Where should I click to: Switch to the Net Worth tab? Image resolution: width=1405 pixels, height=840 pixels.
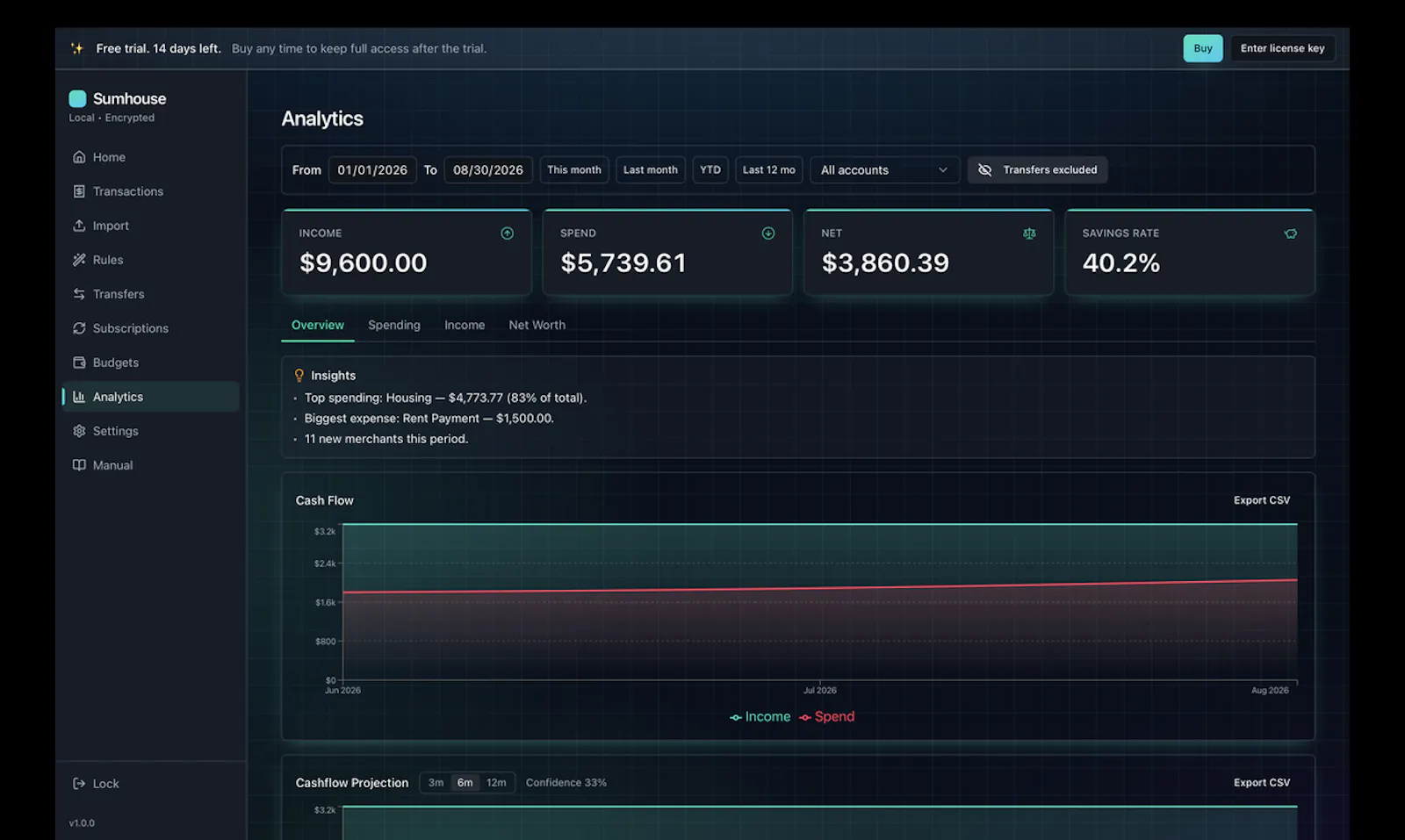(x=537, y=326)
